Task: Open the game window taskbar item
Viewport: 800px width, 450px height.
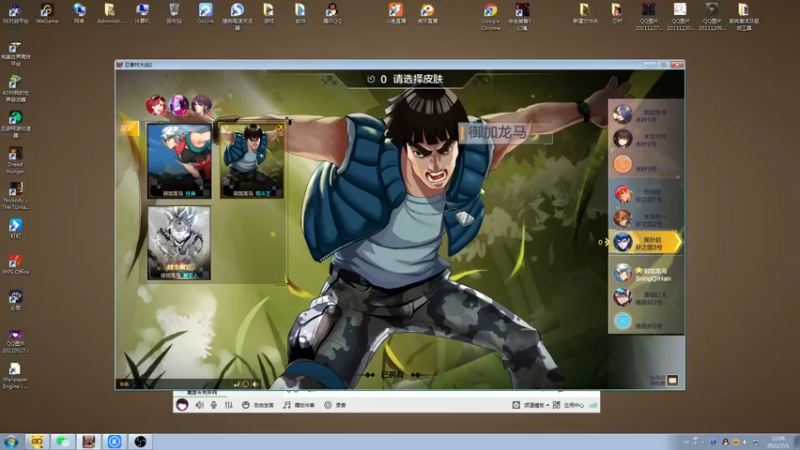Action: click(x=89, y=441)
